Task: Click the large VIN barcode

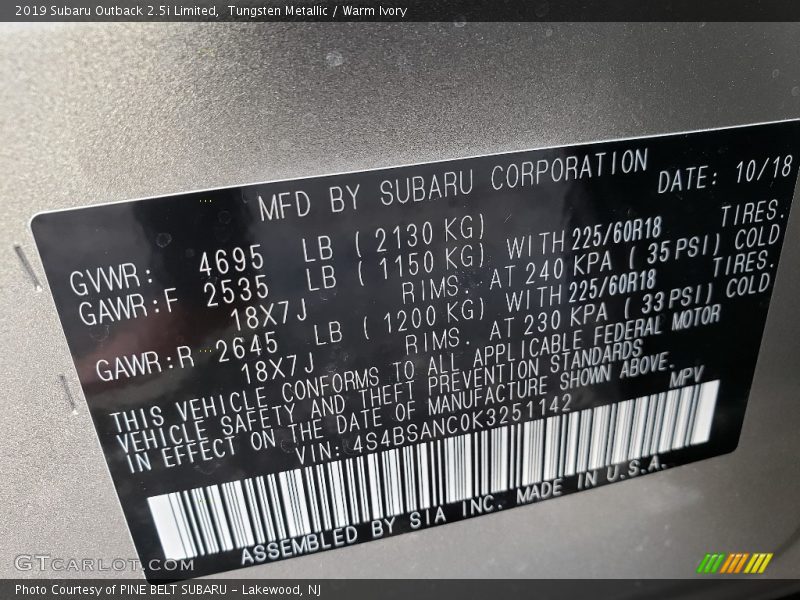Action: (434, 469)
